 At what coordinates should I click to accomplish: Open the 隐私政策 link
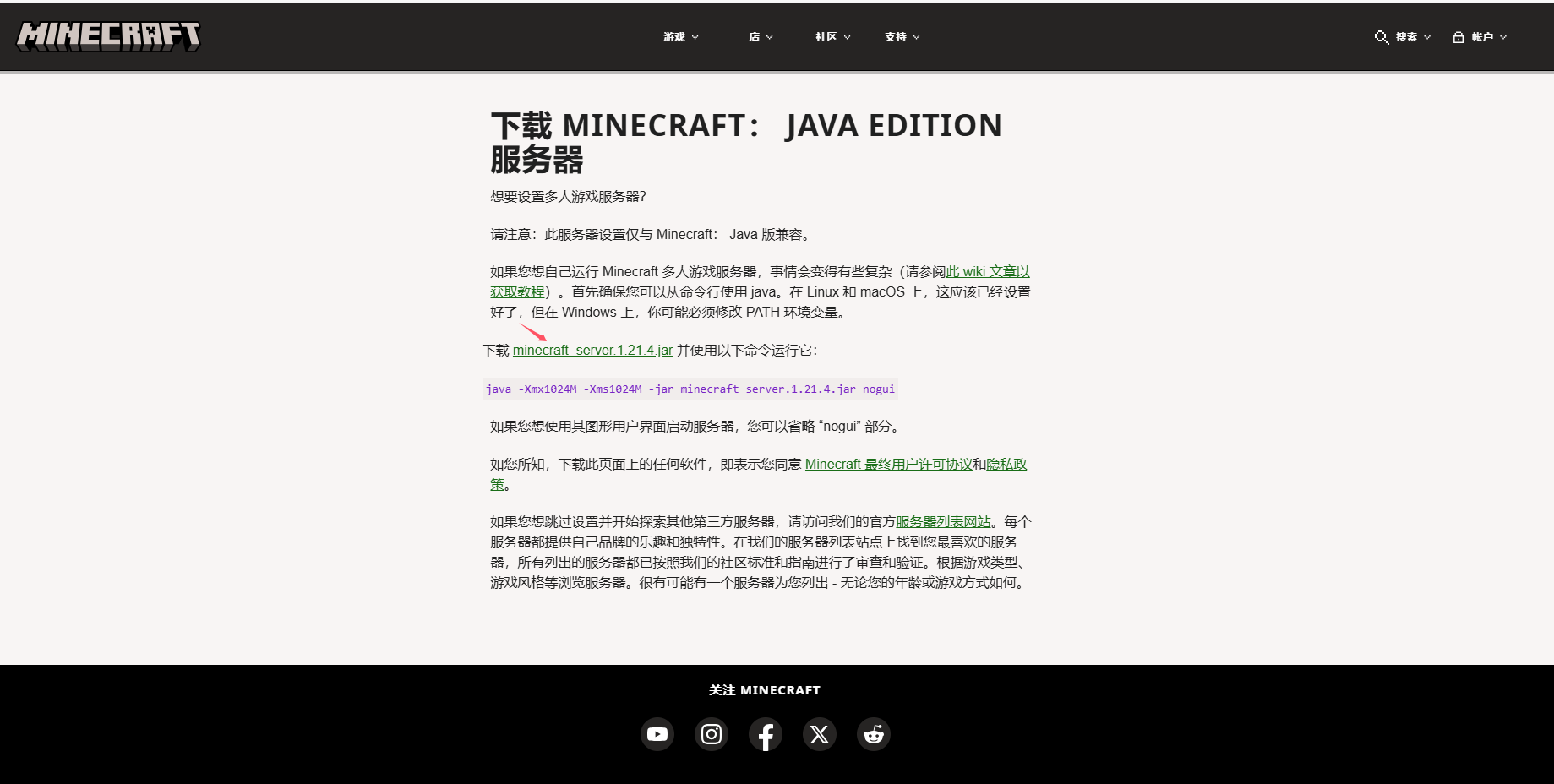pos(1006,465)
